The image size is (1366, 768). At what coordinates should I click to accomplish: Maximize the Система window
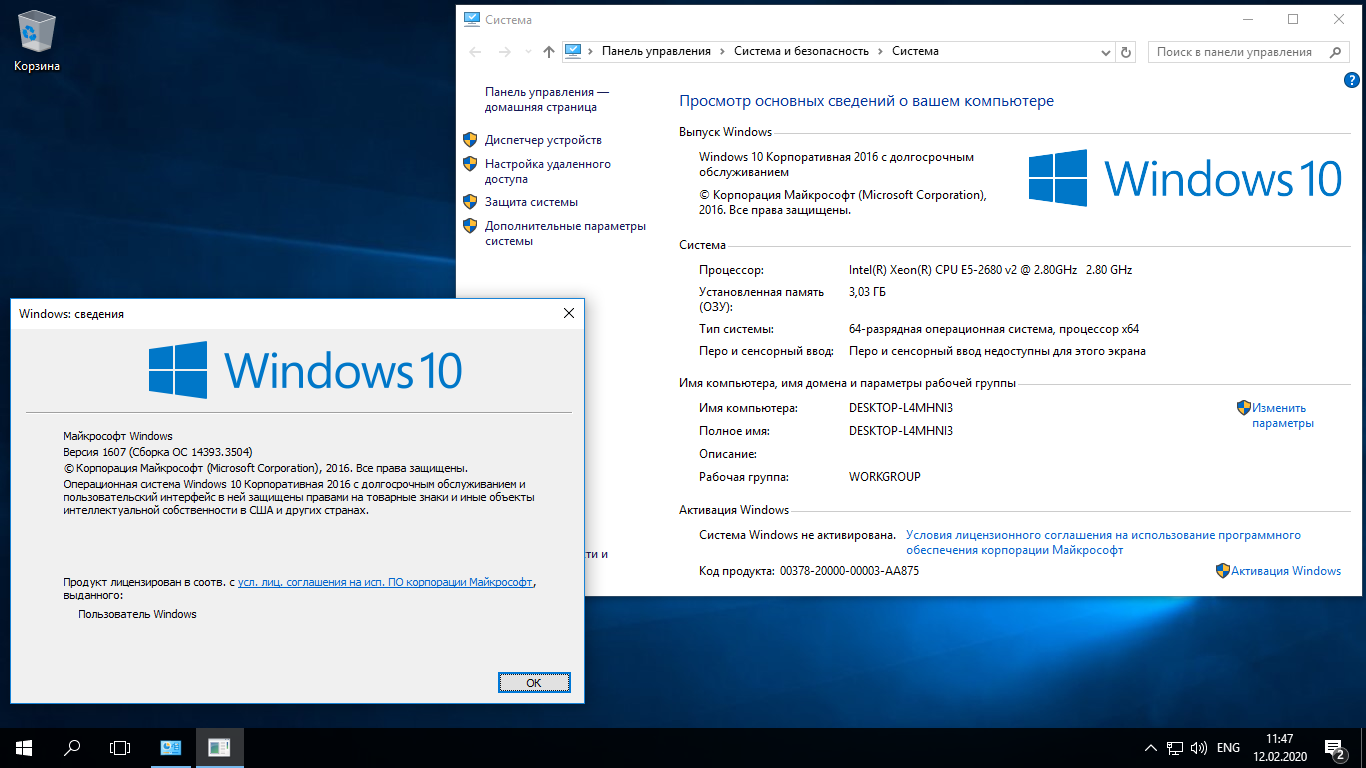point(1293,19)
